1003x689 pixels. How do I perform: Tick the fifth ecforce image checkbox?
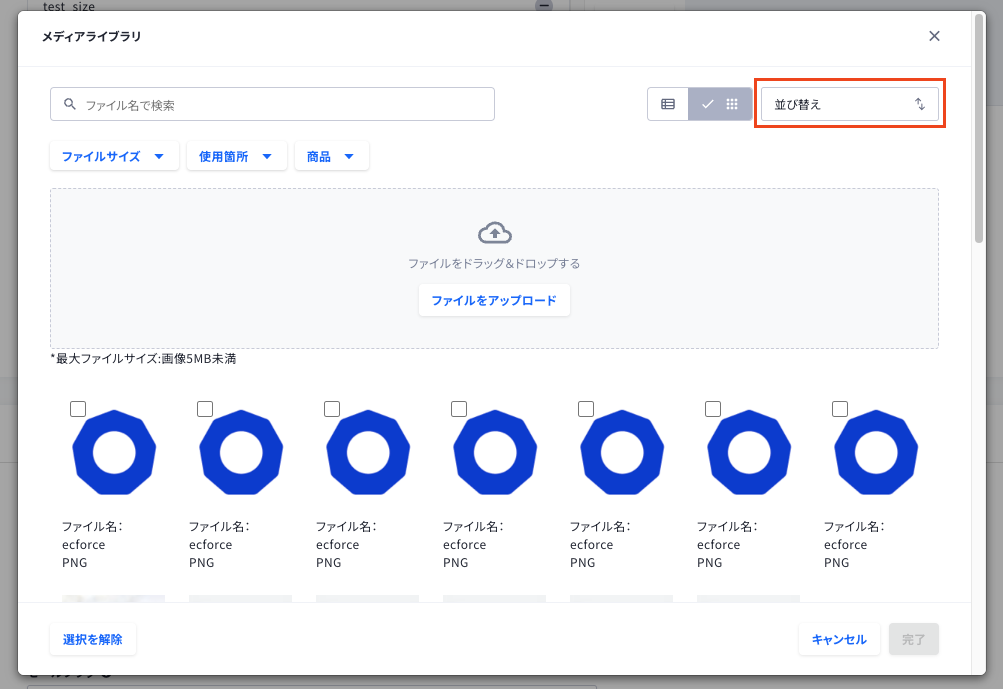point(586,409)
